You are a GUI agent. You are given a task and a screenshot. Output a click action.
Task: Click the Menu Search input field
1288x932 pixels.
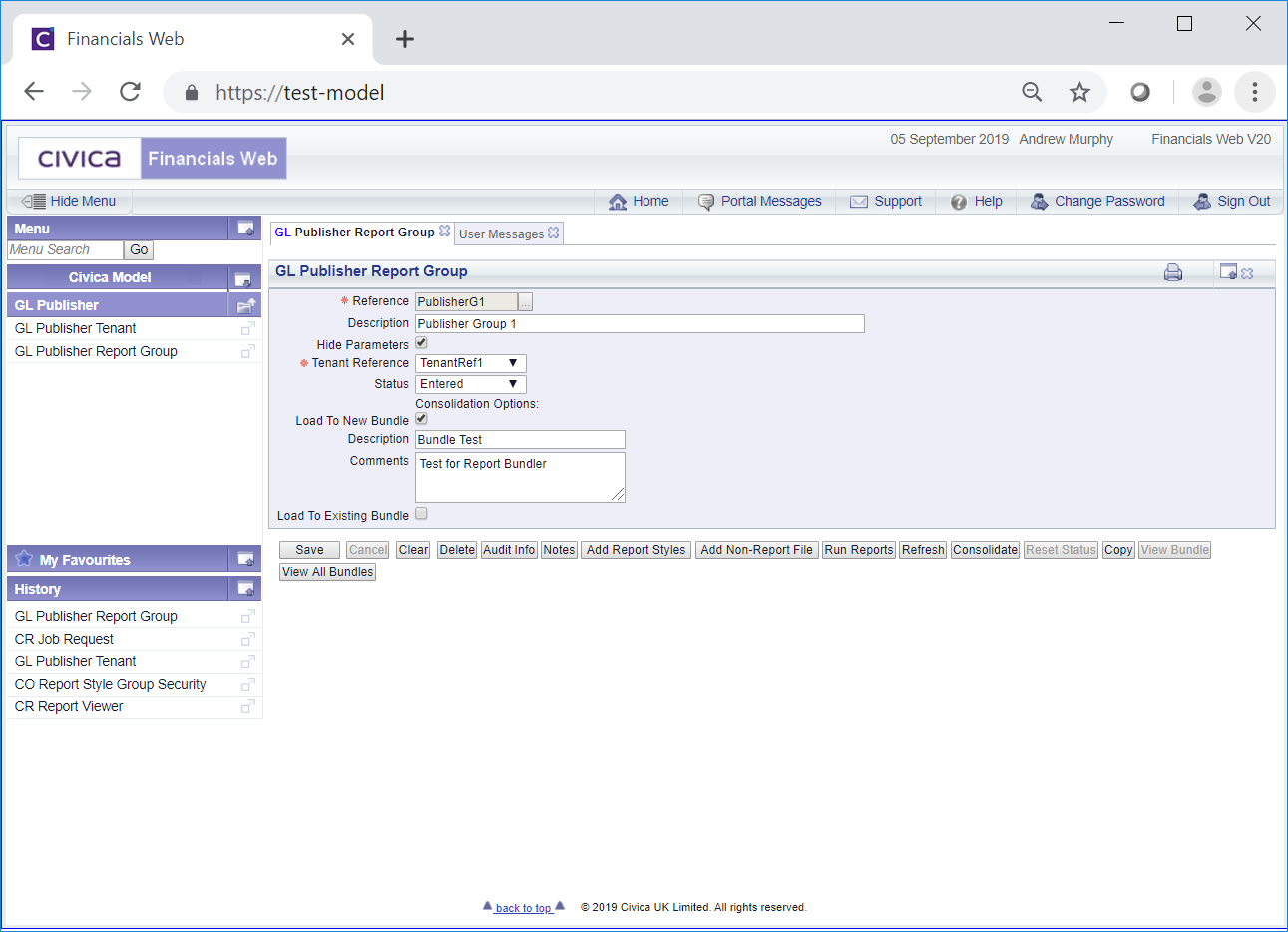click(65, 250)
